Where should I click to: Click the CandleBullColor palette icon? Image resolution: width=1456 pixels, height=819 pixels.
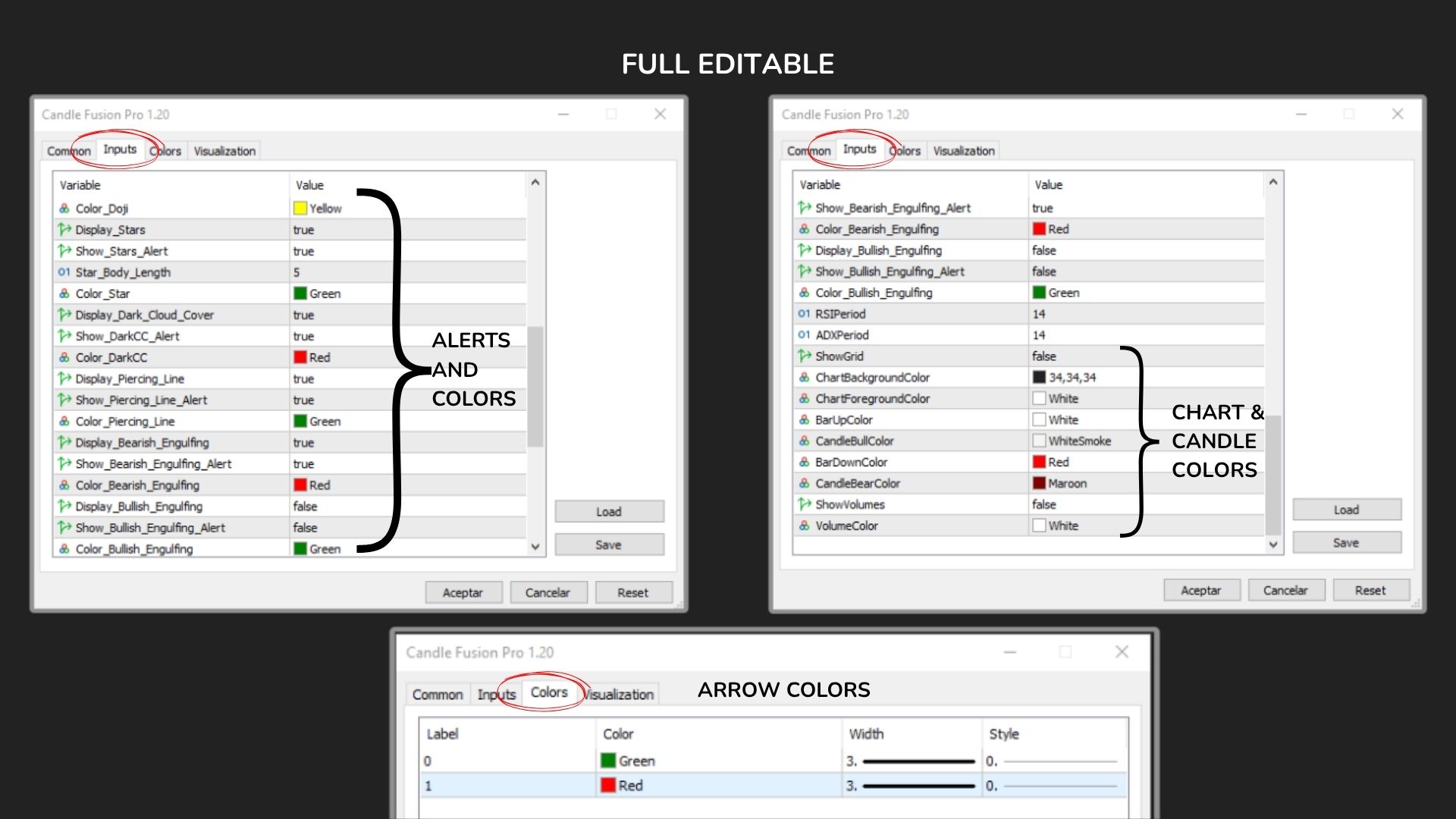point(804,441)
